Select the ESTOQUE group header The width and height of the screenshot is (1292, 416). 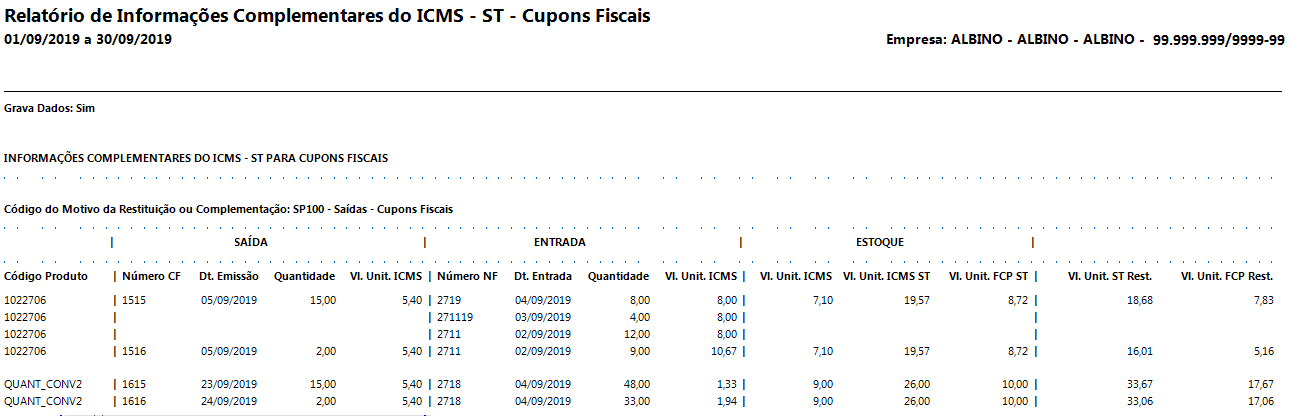(880, 242)
